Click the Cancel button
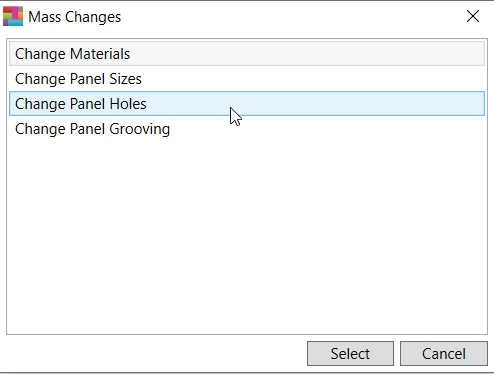The height and width of the screenshot is (374, 494). click(x=444, y=353)
